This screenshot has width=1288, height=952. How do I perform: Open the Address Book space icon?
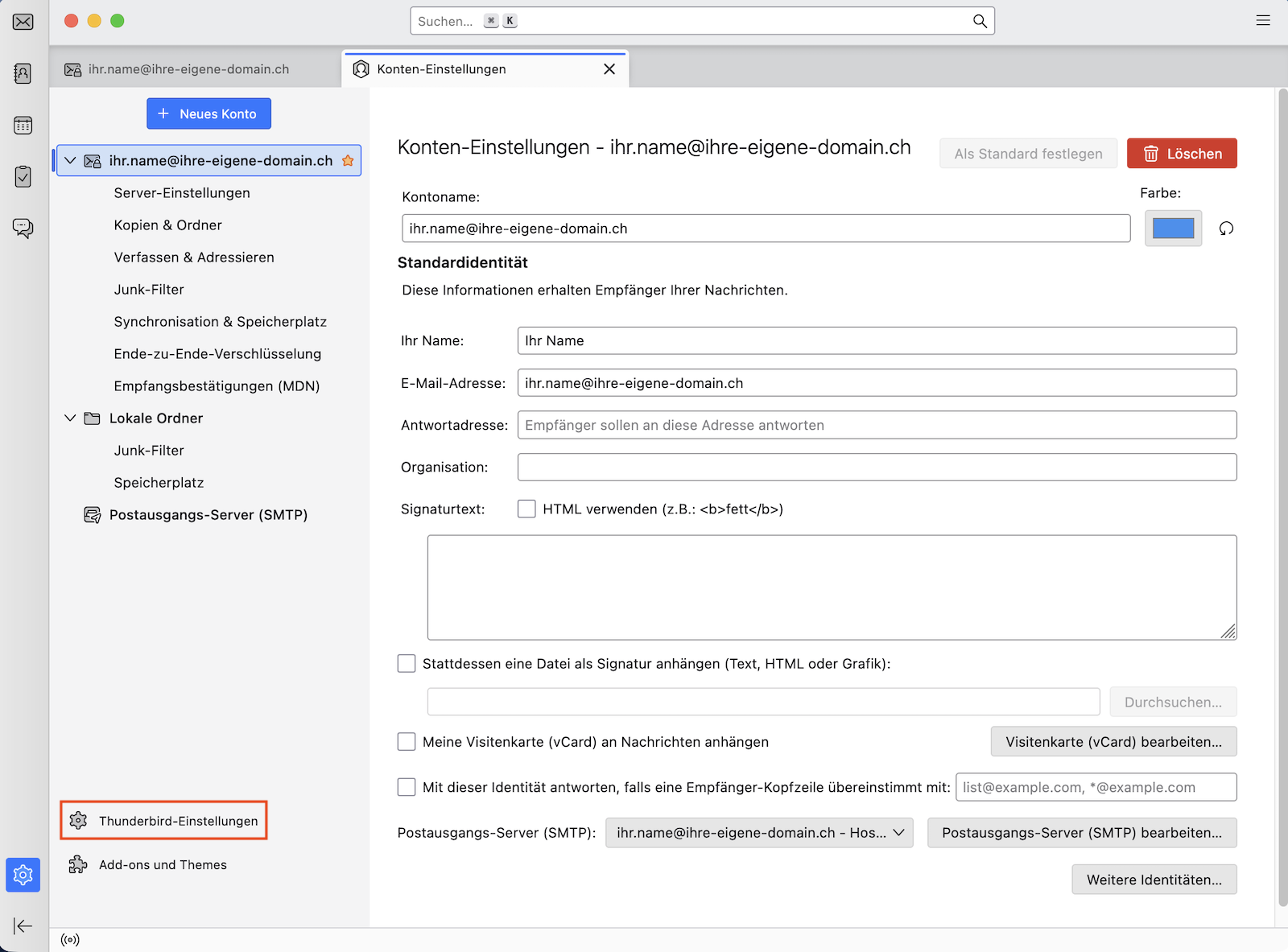tap(23, 73)
